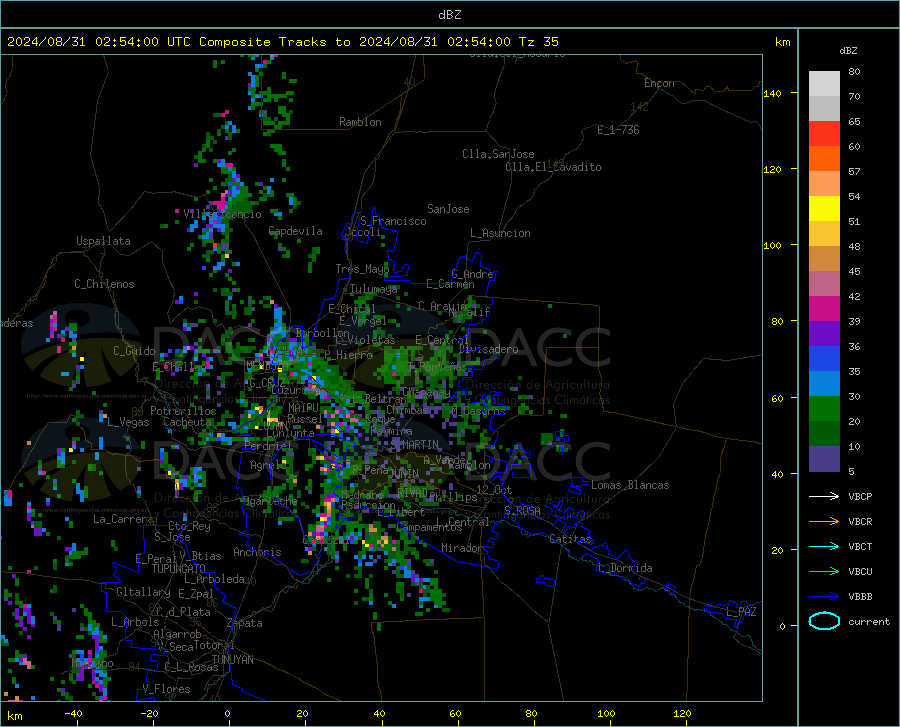
Task: Click the 'L_PAZ' map label
Action: pyautogui.click(x=742, y=612)
